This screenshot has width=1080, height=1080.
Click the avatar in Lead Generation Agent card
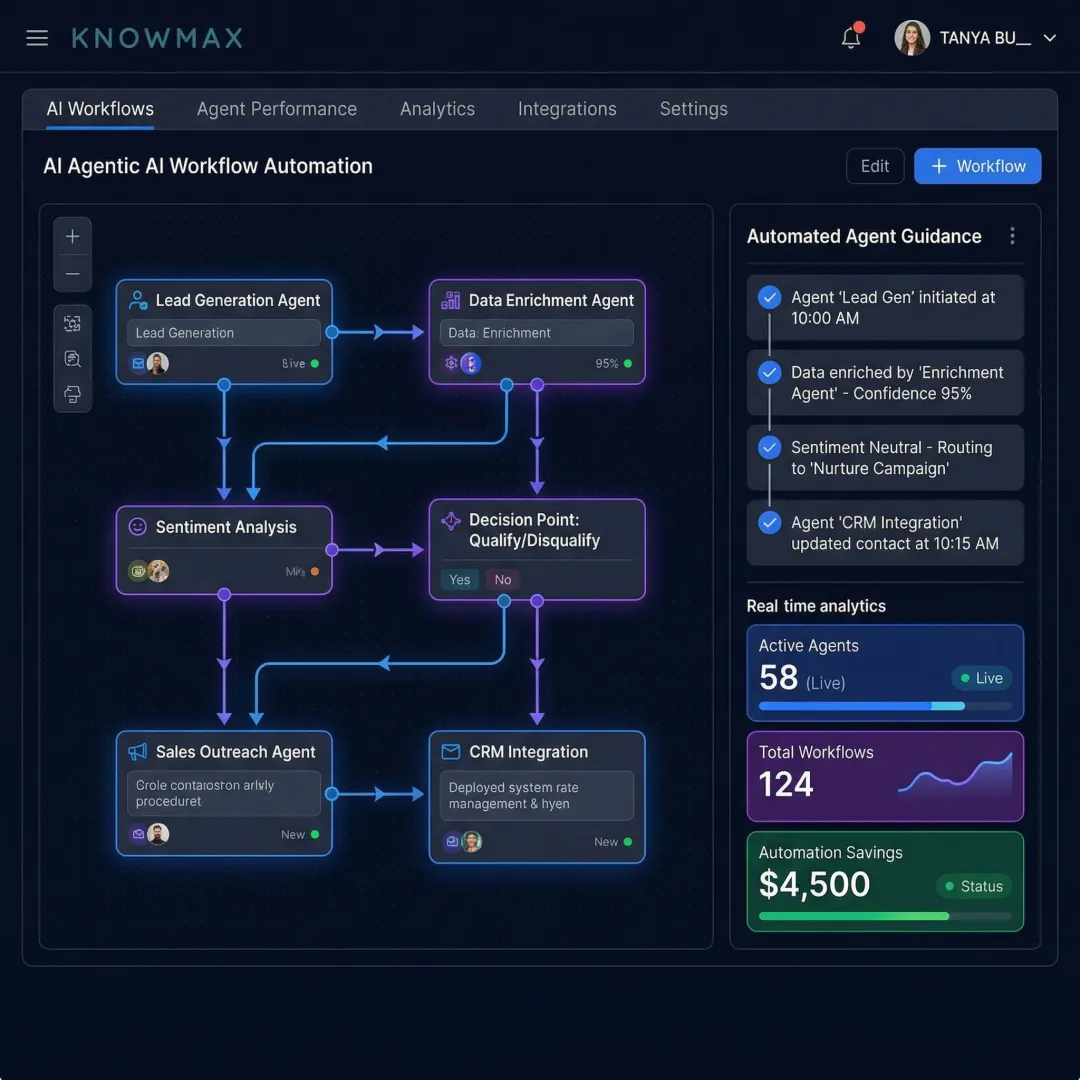[x=158, y=363]
